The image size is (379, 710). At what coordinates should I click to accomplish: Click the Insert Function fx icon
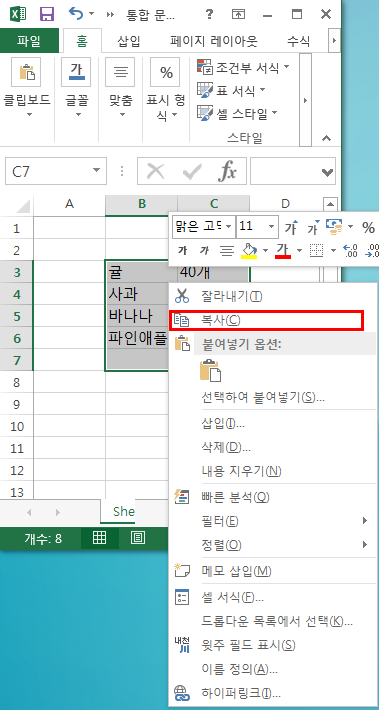[x=228, y=172]
